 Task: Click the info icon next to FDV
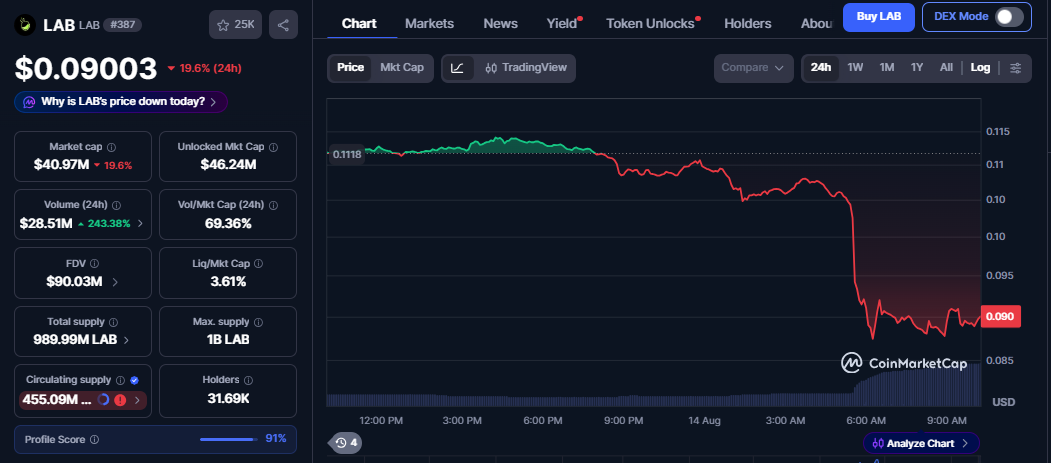(x=95, y=263)
